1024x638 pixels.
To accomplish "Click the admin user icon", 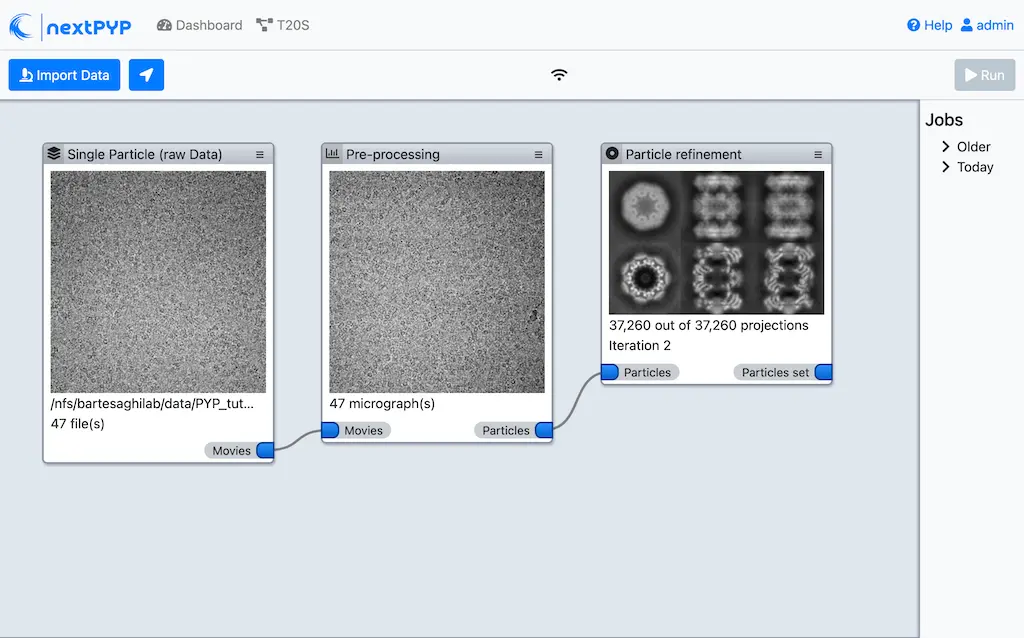I will [x=965, y=25].
